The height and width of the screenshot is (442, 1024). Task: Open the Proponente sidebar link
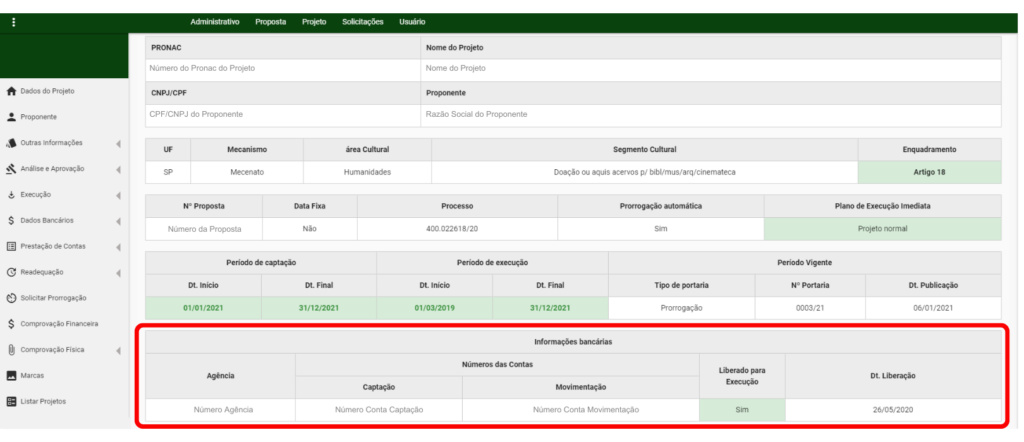39,118
